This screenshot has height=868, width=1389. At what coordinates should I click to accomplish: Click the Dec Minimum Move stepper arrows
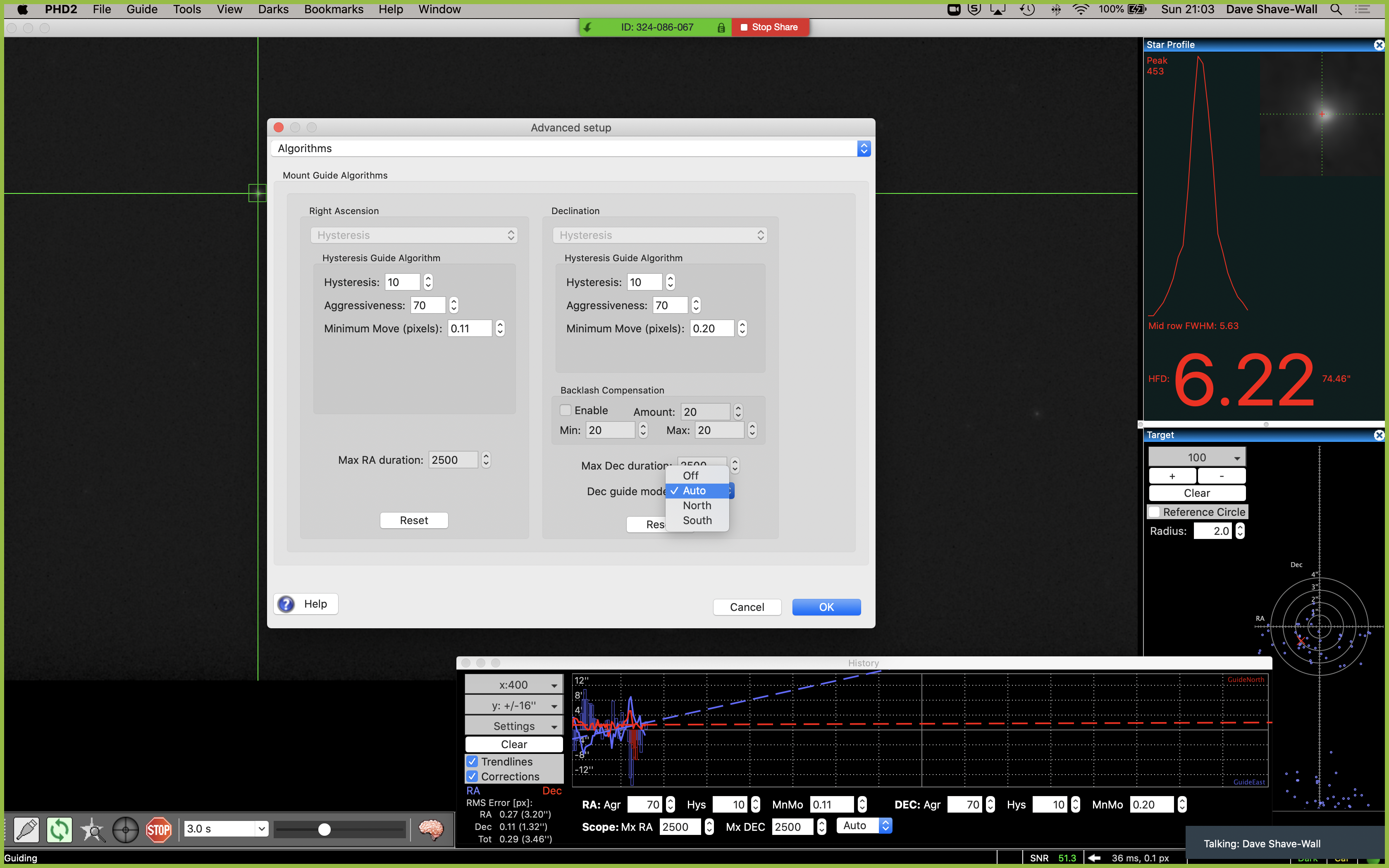(x=742, y=328)
